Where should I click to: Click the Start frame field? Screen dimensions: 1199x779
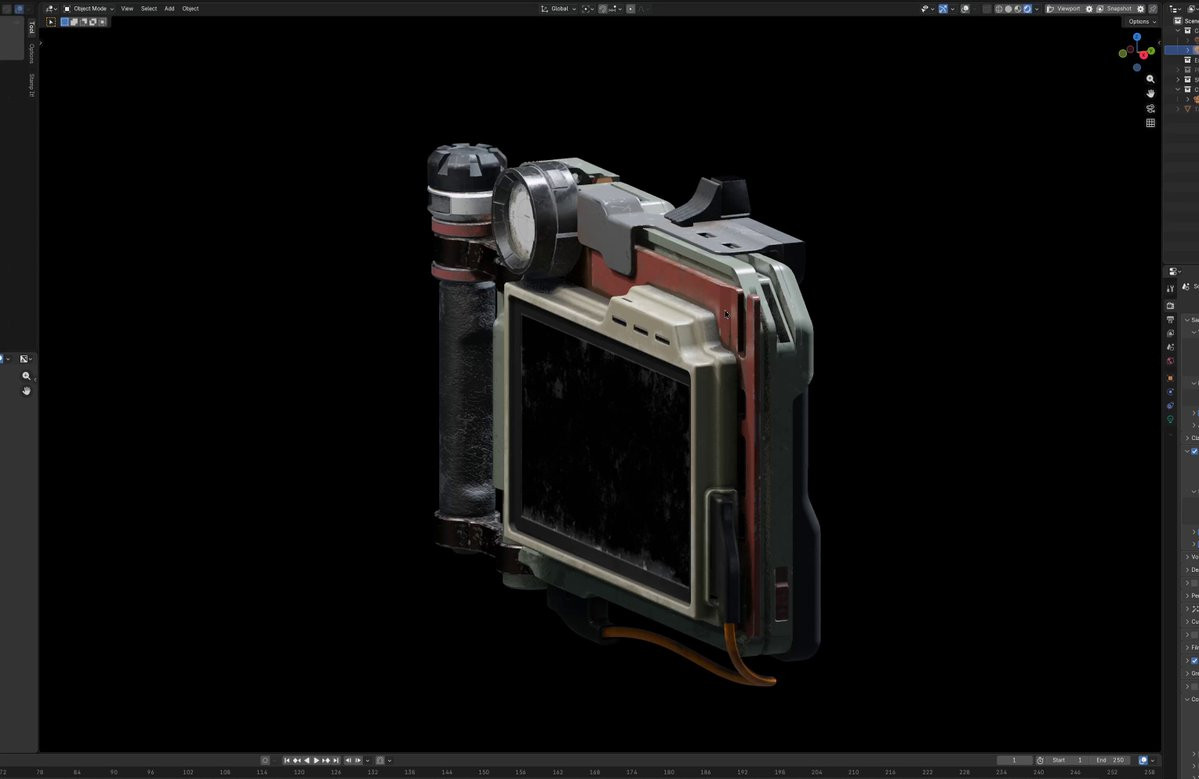1067,760
